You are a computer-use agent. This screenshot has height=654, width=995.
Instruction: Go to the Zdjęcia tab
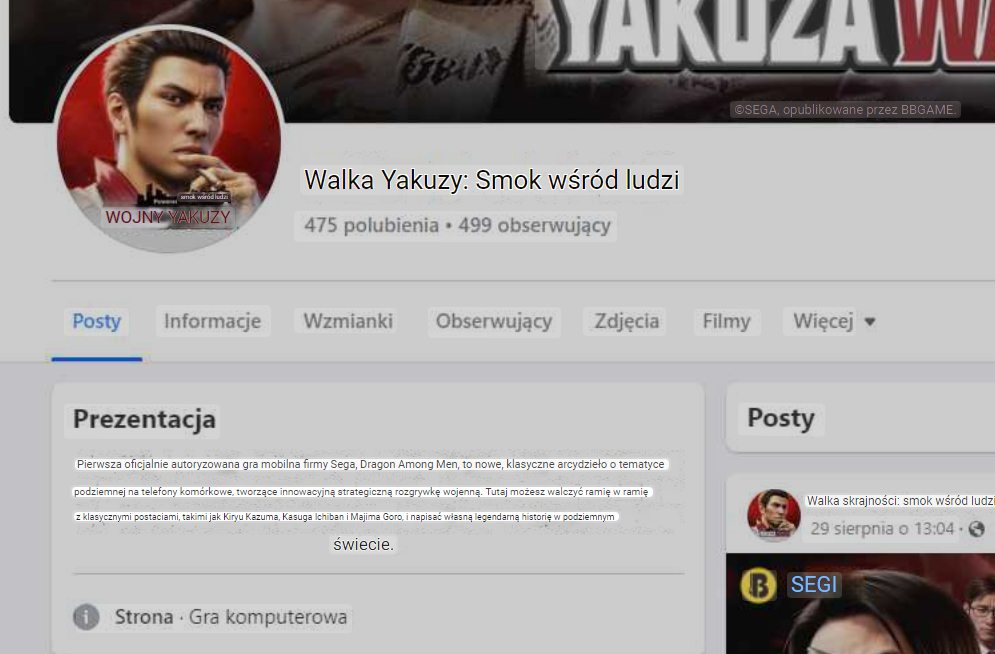626,321
